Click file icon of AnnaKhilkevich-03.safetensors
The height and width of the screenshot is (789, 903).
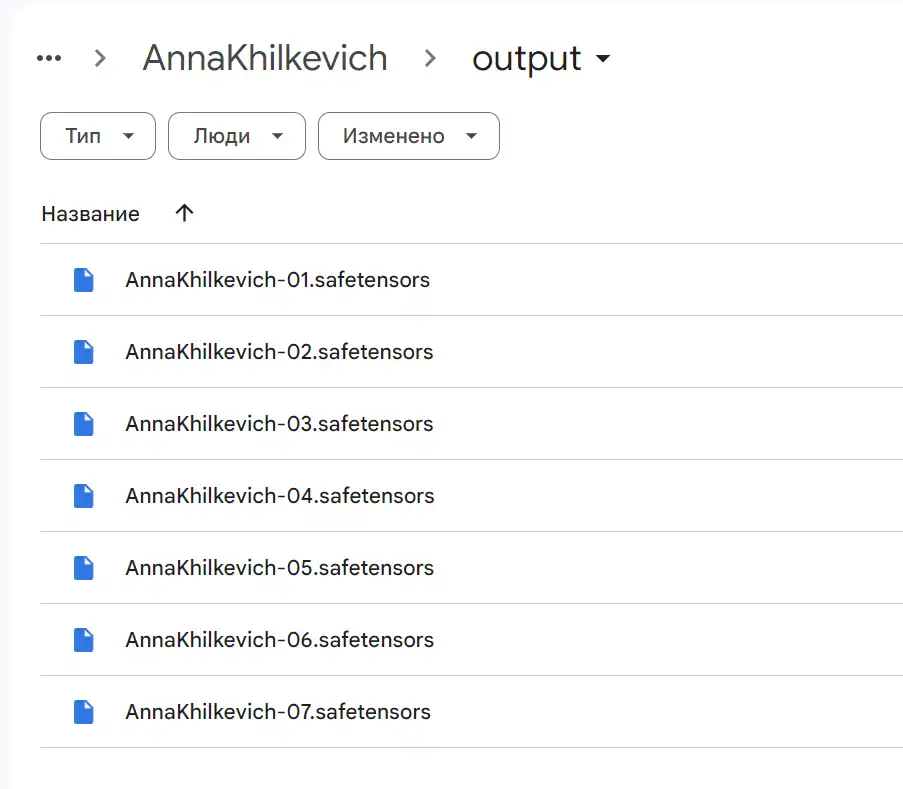pos(84,424)
